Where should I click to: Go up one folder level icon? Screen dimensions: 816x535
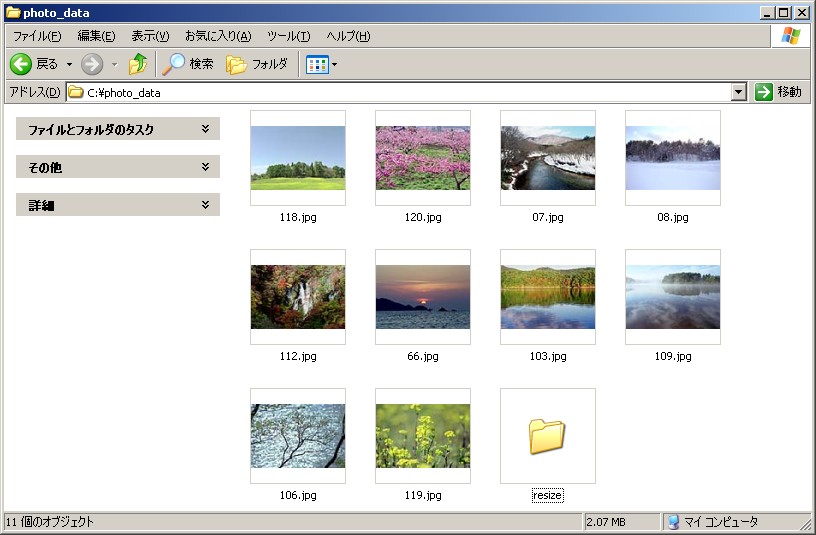point(138,64)
